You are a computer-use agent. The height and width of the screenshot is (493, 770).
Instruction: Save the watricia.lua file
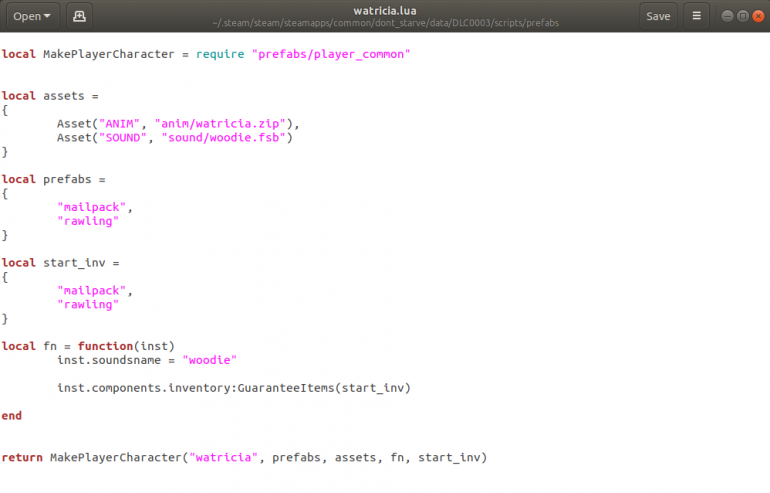pyautogui.click(x=658, y=16)
